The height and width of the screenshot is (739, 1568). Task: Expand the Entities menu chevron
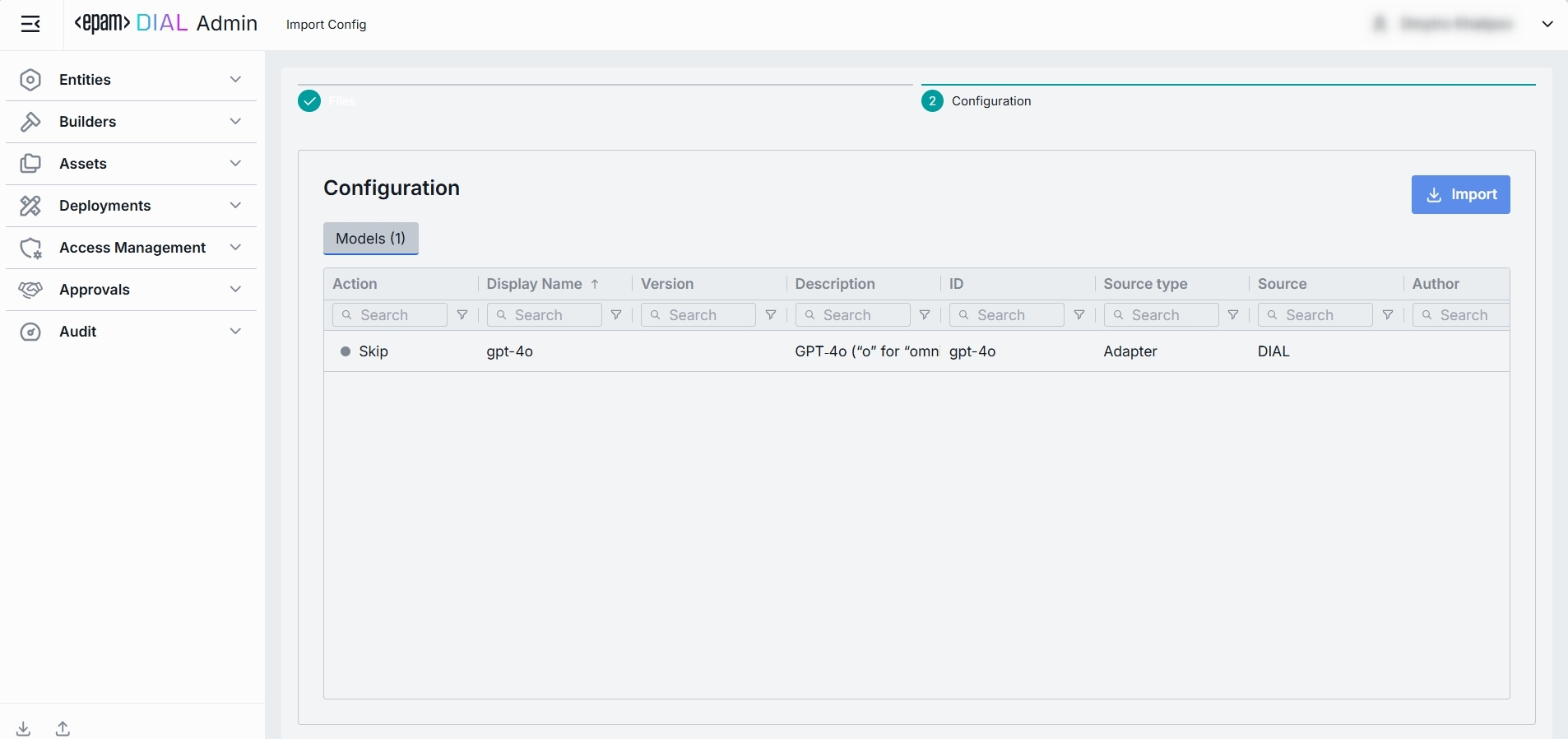pyautogui.click(x=235, y=80)
